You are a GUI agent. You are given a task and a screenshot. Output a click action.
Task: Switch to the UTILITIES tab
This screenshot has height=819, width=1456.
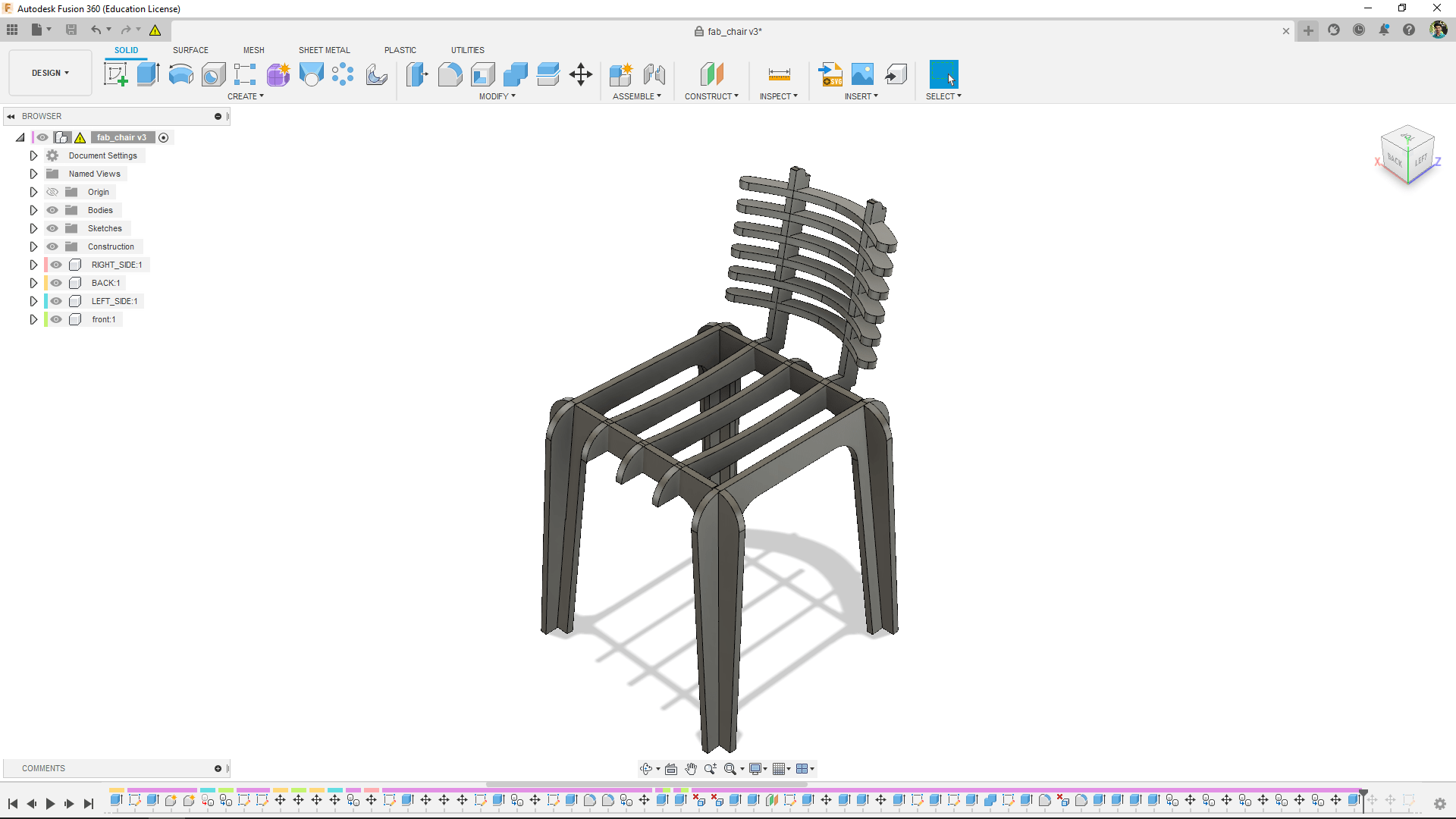tap(468, 50)
